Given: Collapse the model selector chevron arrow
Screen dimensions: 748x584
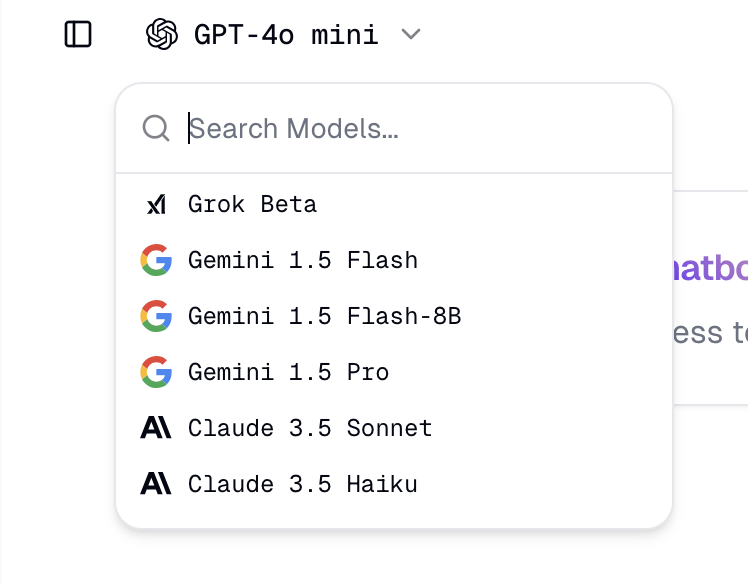Looking at the screenshot, I should (x=410, y=35).
